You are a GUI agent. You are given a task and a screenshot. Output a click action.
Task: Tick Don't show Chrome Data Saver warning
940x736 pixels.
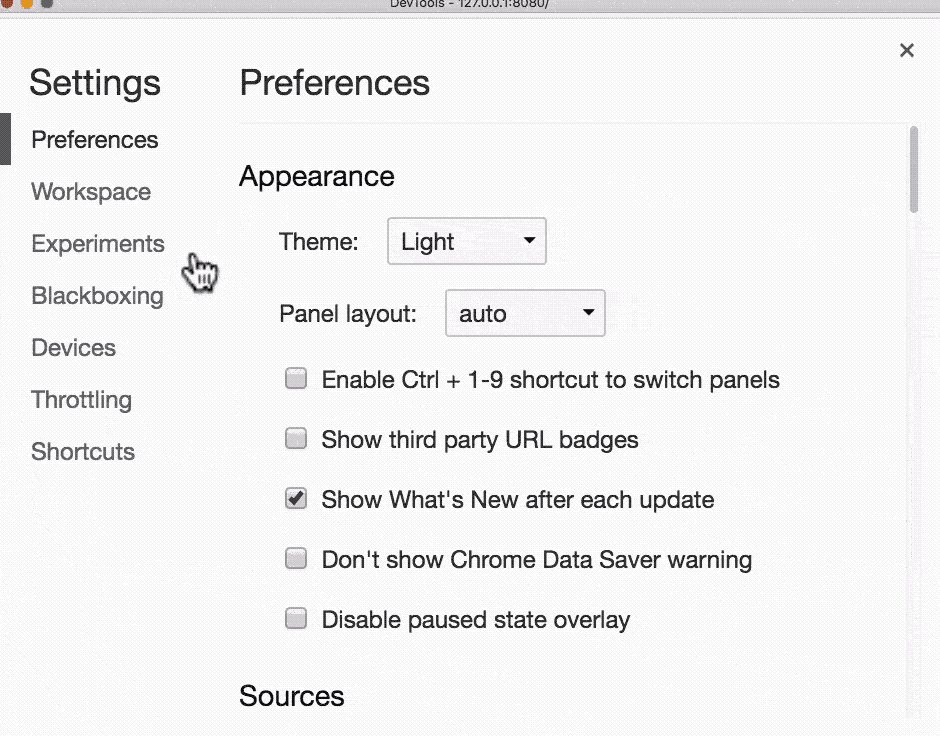click(x=296, y=559)
